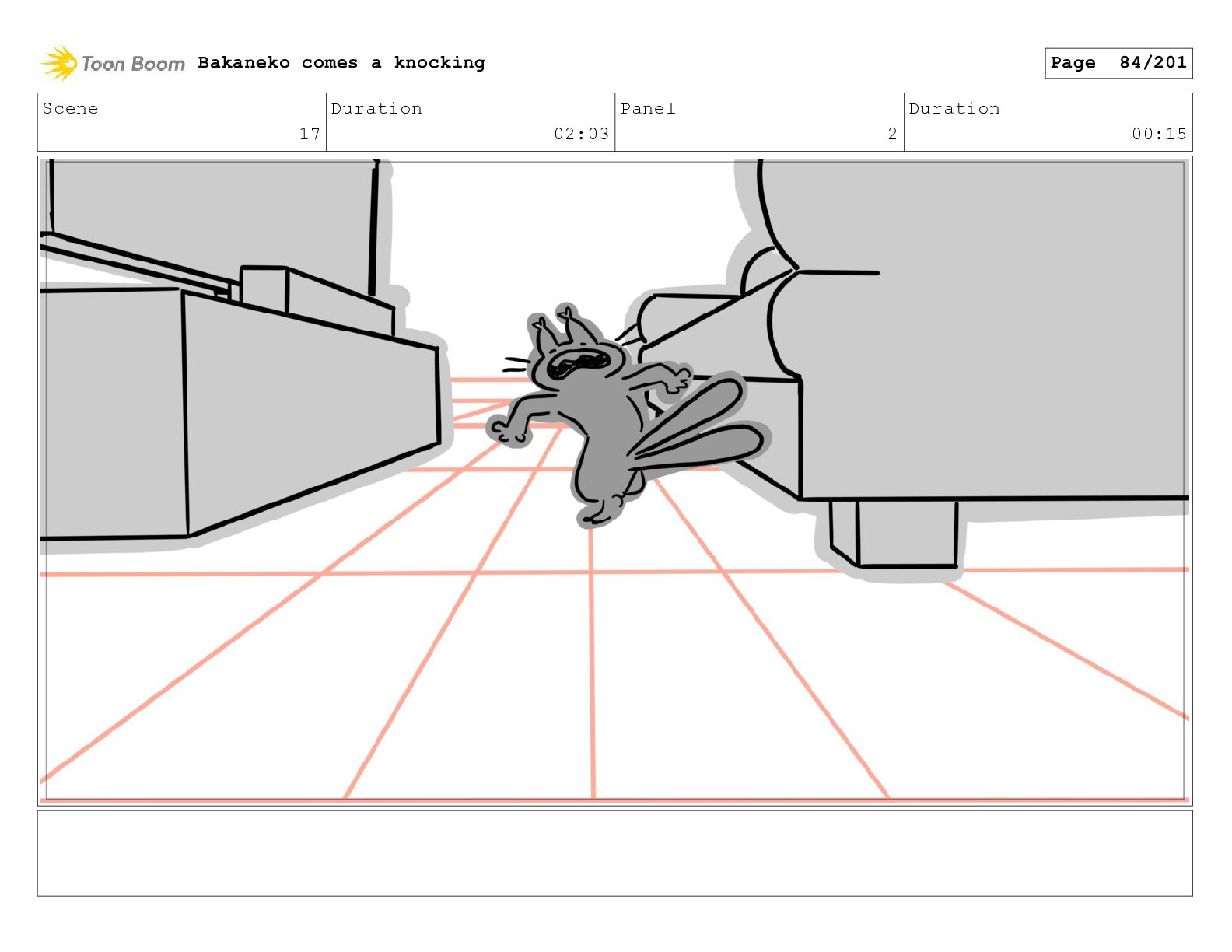This screenshot has width=1232, height=952.
Task: Select scene duration value 02:03
Action: (x=581, y=134)
